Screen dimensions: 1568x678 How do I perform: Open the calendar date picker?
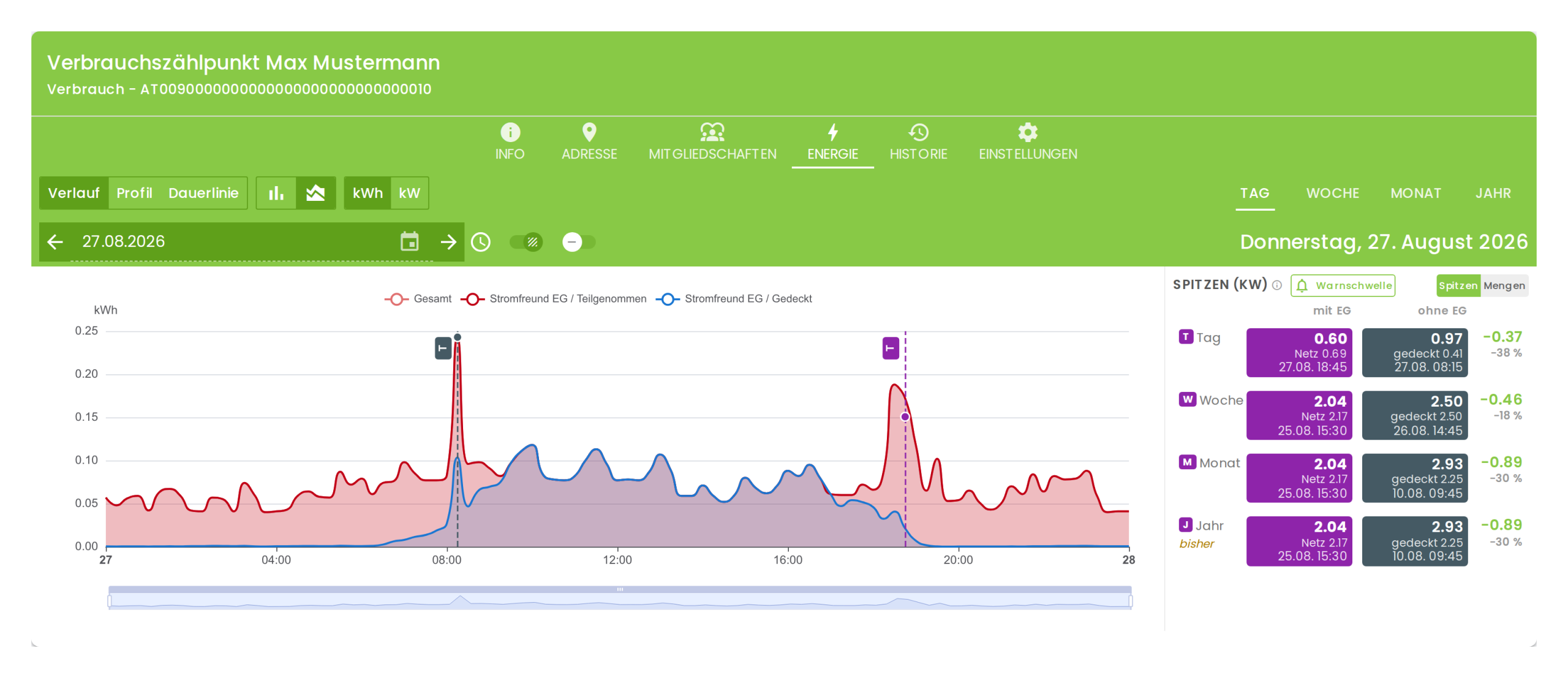[x=409, y=241]
